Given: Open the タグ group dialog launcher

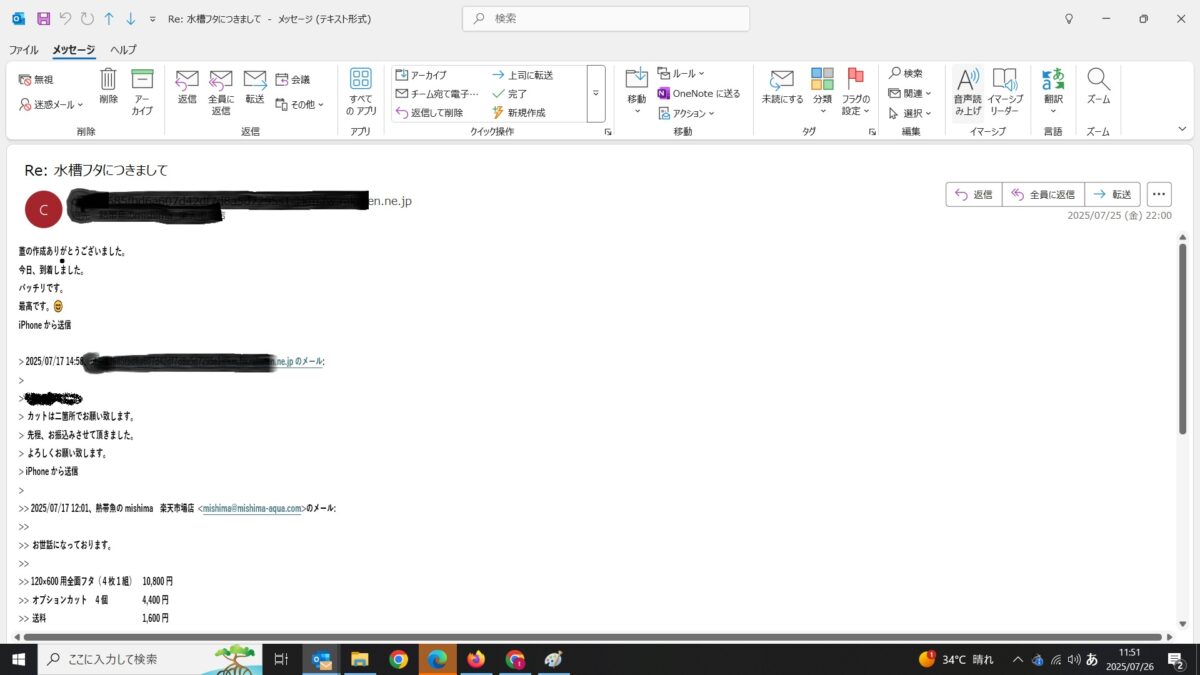Looking at the screenshot, I should click(x=872, y=132).
